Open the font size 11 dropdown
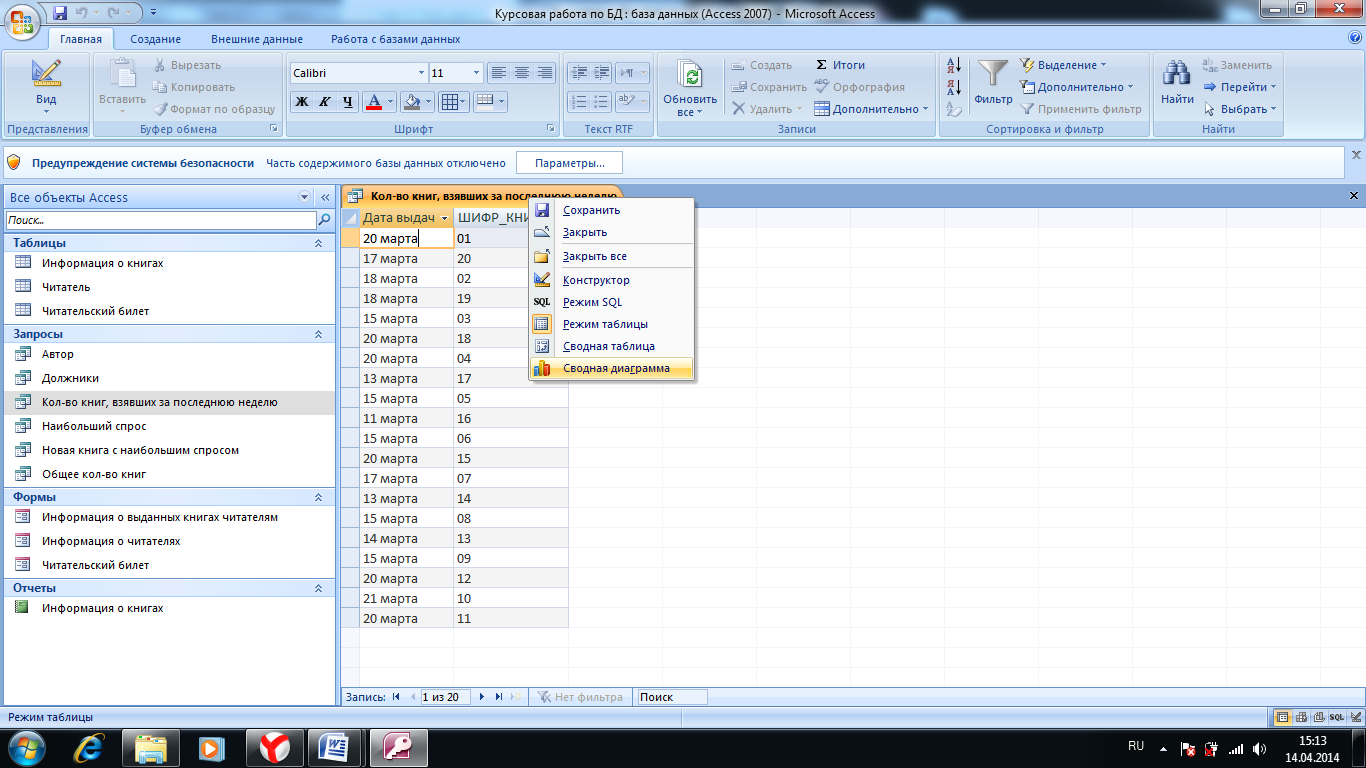Image resolution: width=1366 pixels, height=768 pixels. [476, 73]
